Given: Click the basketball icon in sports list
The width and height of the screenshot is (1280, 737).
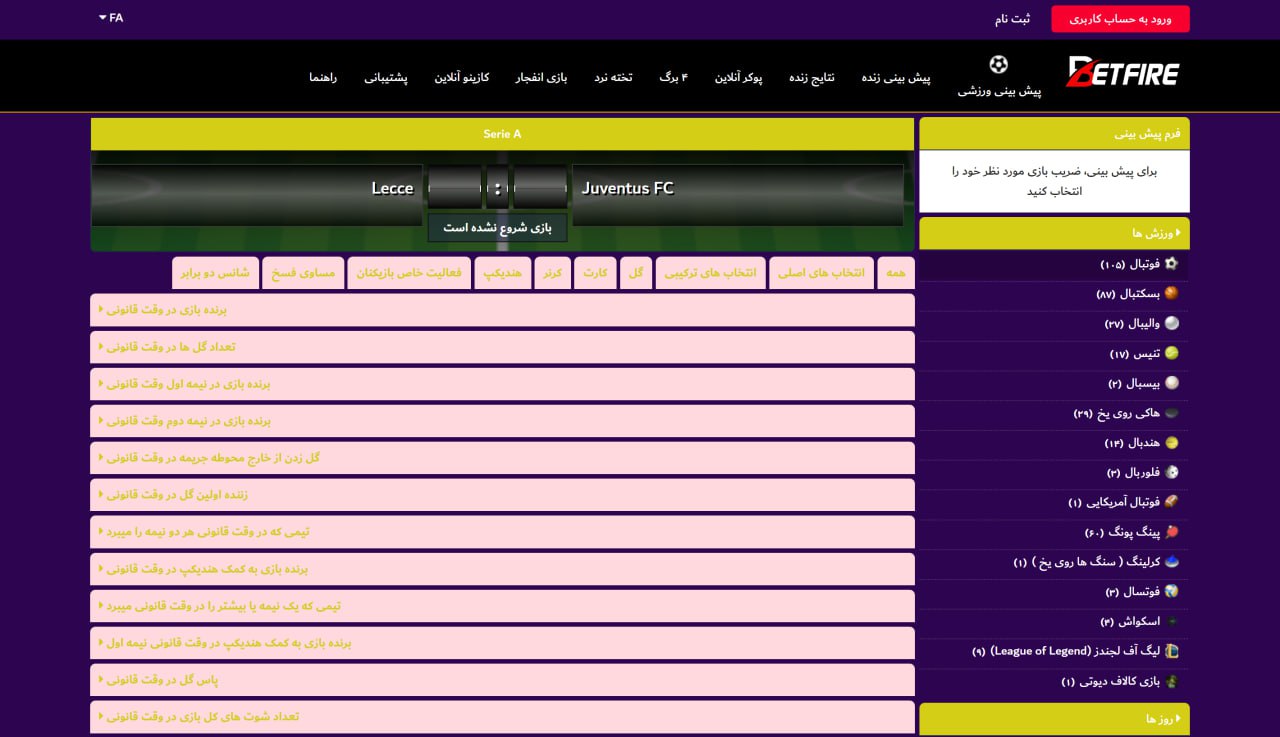Looking at the screenshot, I should [x=1171, y=294].
